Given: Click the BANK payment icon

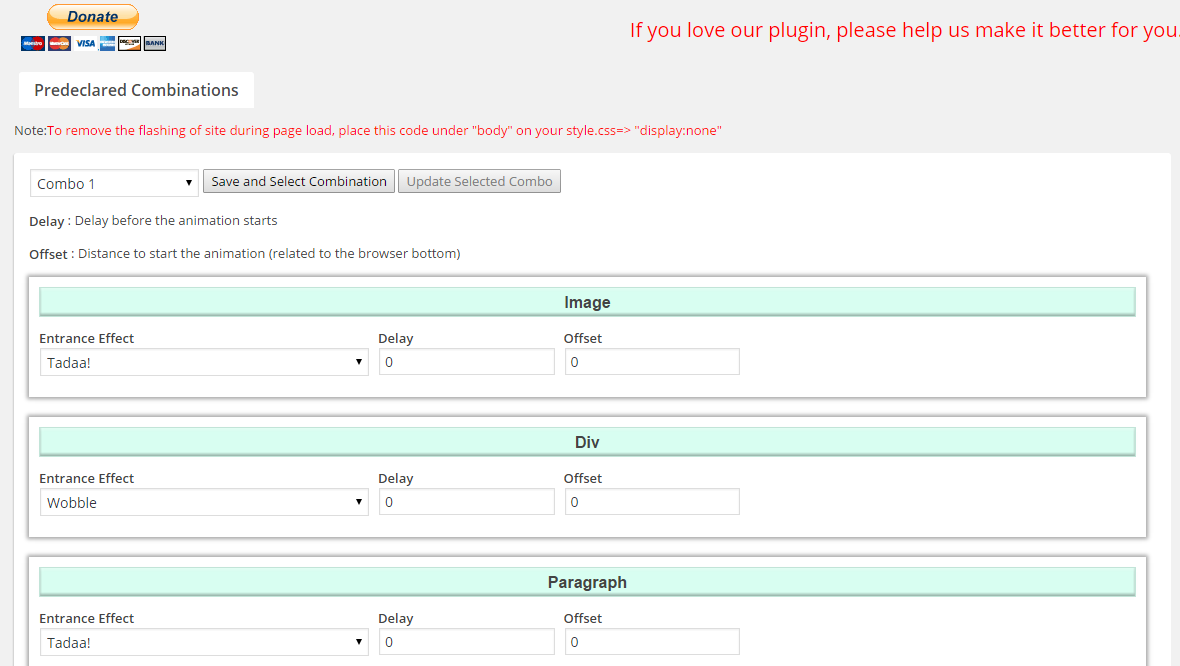Looking at the screenshot, I should click(155, 44).
